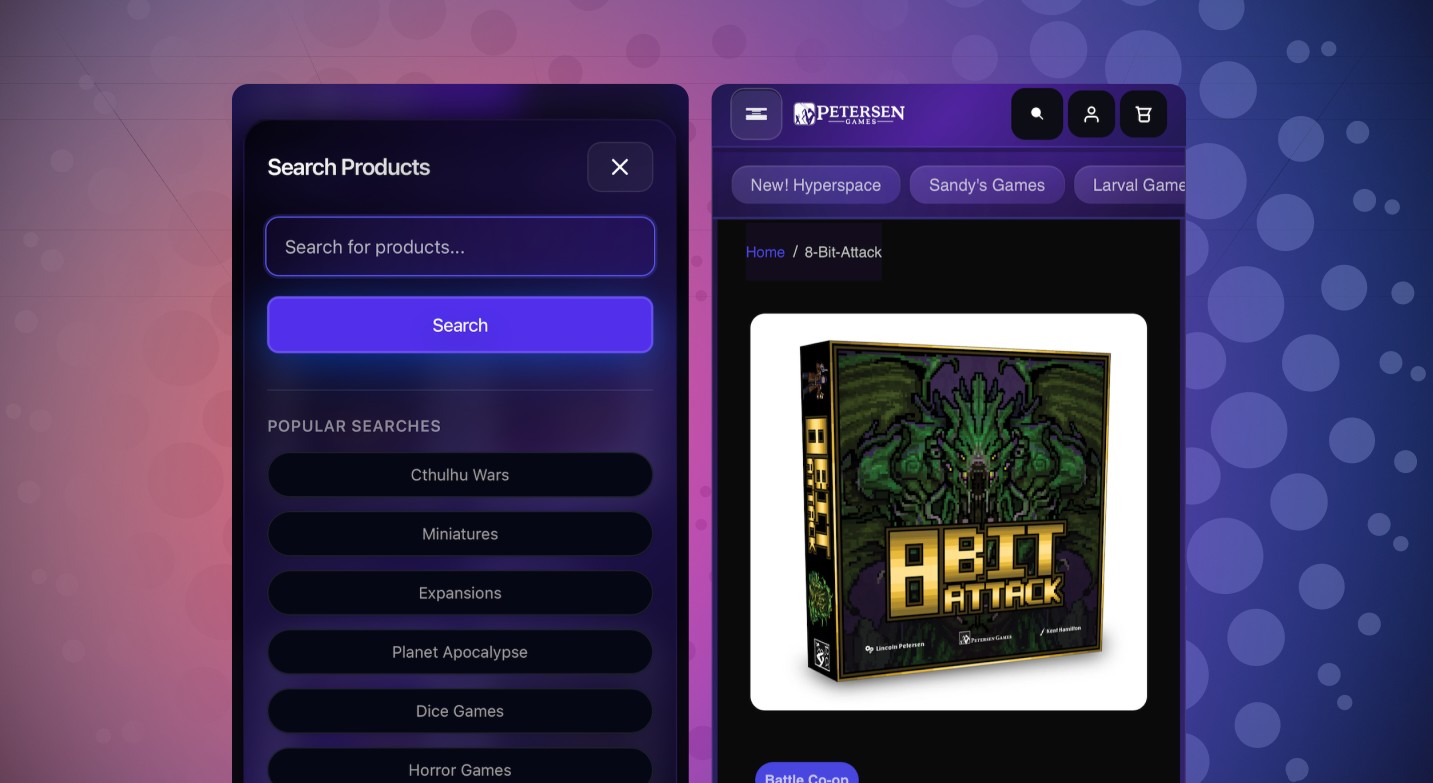
Task: Open the New! Hyperspace tab
Action: 816,185
